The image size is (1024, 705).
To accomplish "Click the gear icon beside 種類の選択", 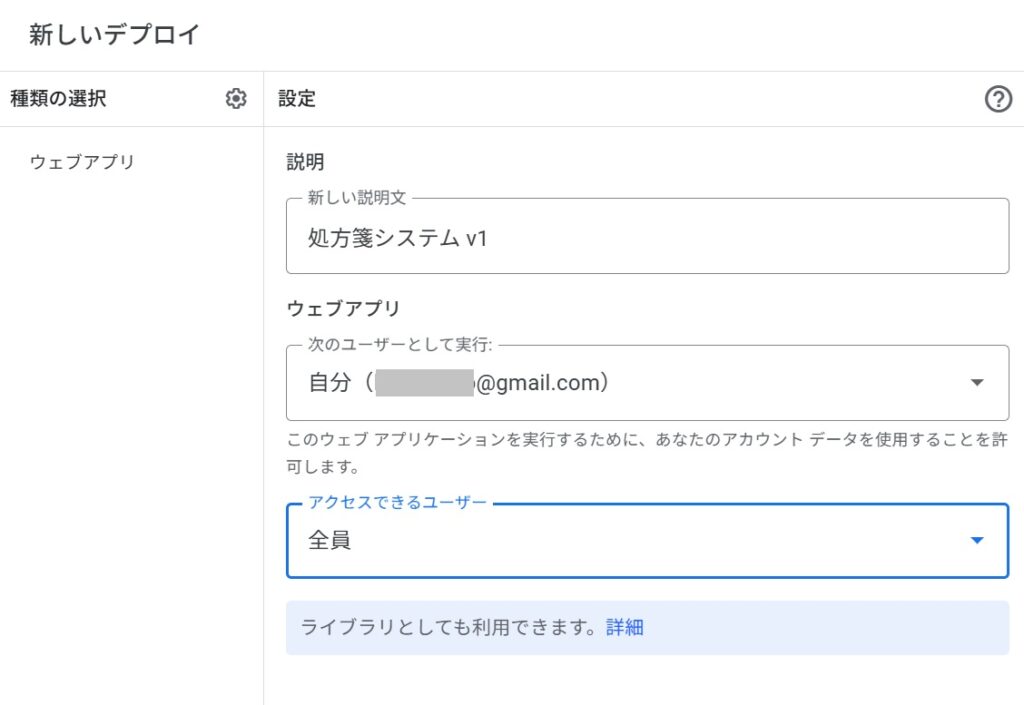I will 236,99.
